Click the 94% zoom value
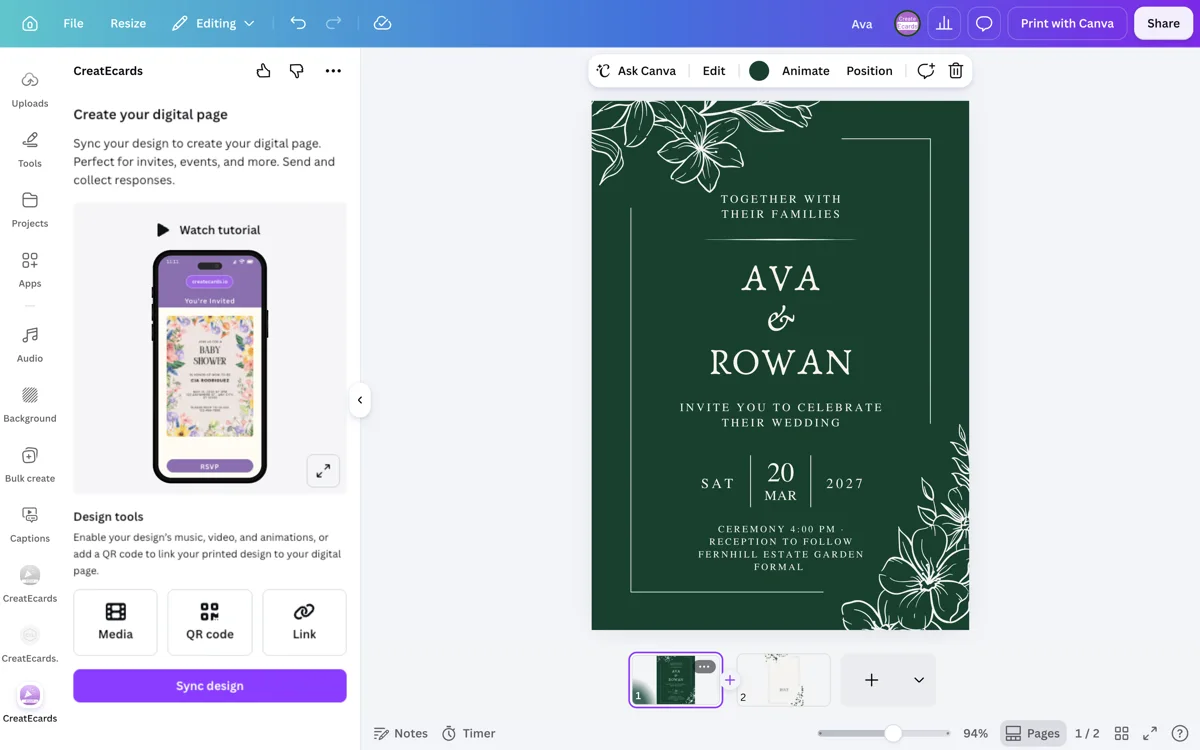Screen dimensions: 1200x750 pyautogui.click(x=975, y=733)
